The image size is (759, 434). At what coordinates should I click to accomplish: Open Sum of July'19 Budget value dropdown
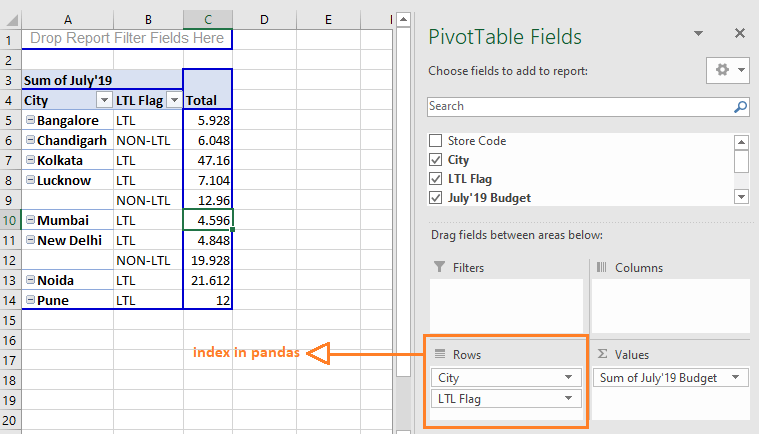(736, 377)
